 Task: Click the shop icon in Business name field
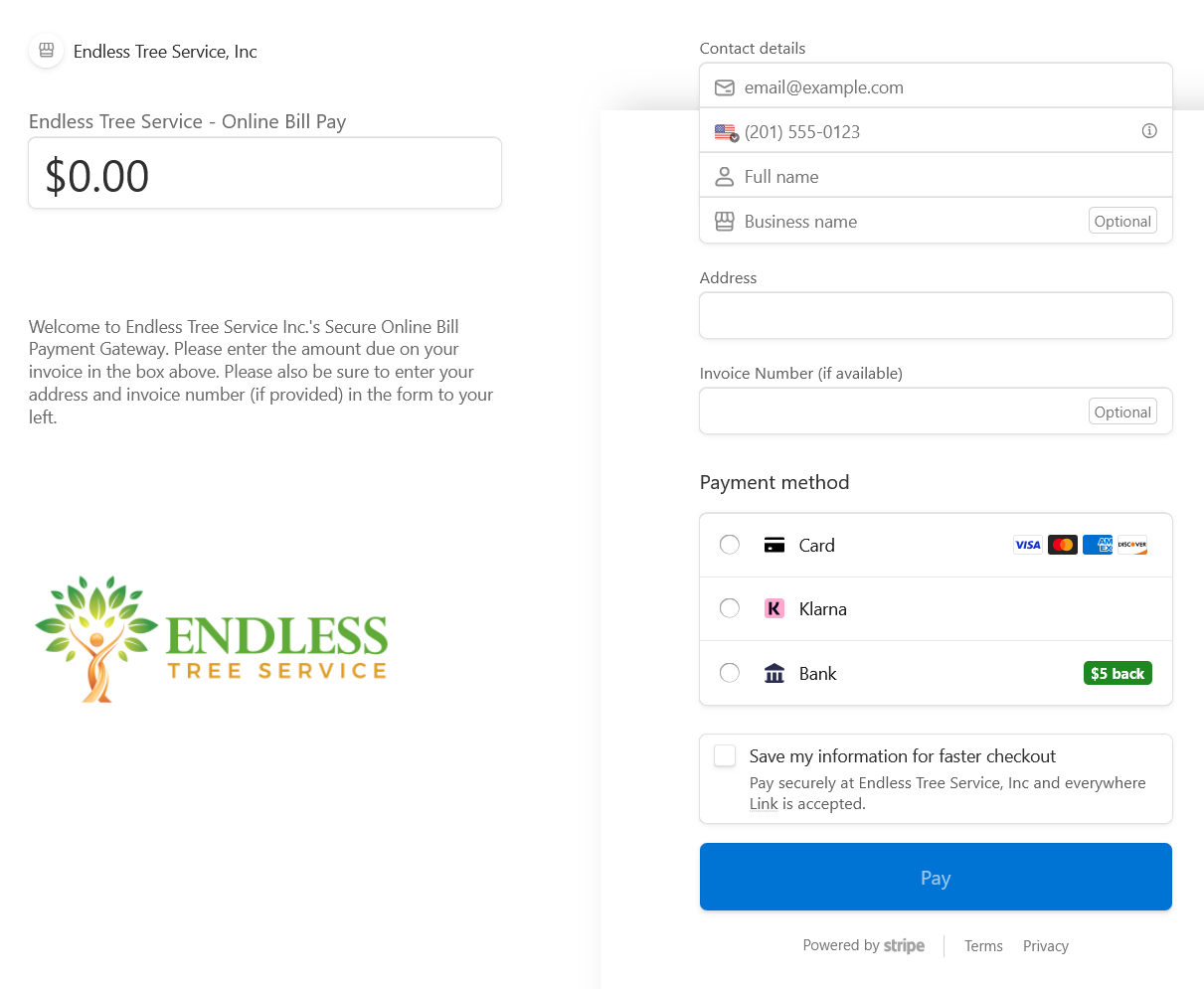click(x=725, y=222)
